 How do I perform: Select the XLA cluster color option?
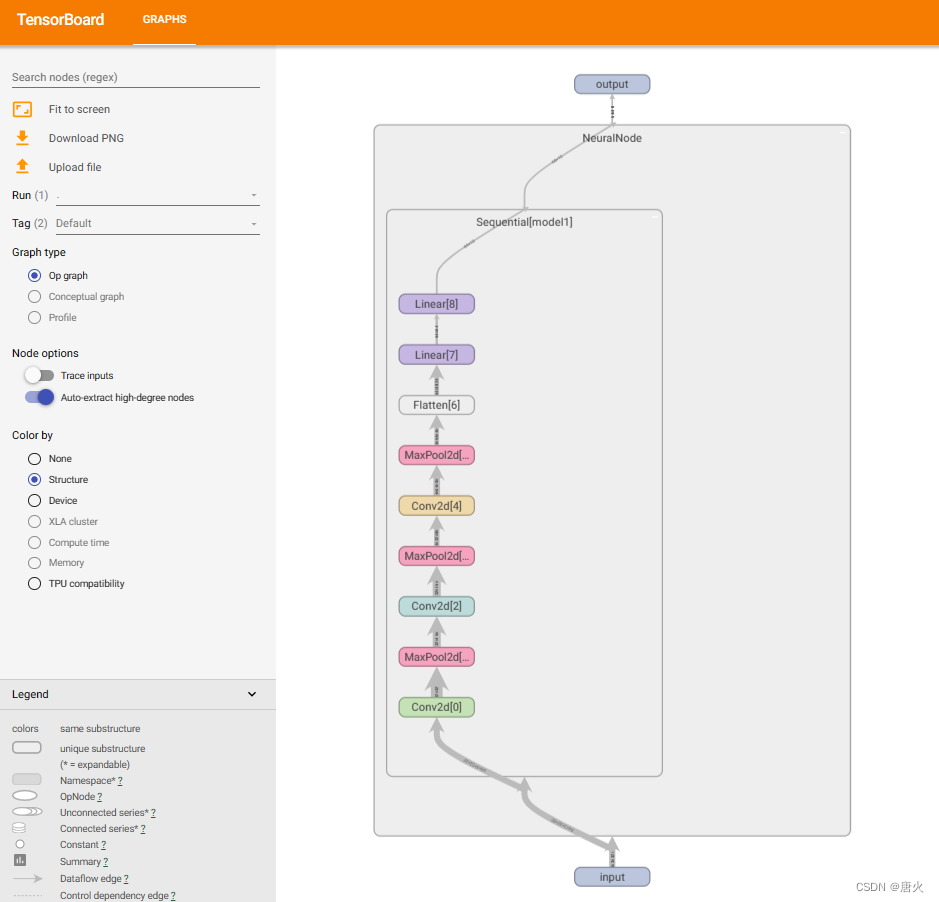pyautogui.click(x=35, y=522)
